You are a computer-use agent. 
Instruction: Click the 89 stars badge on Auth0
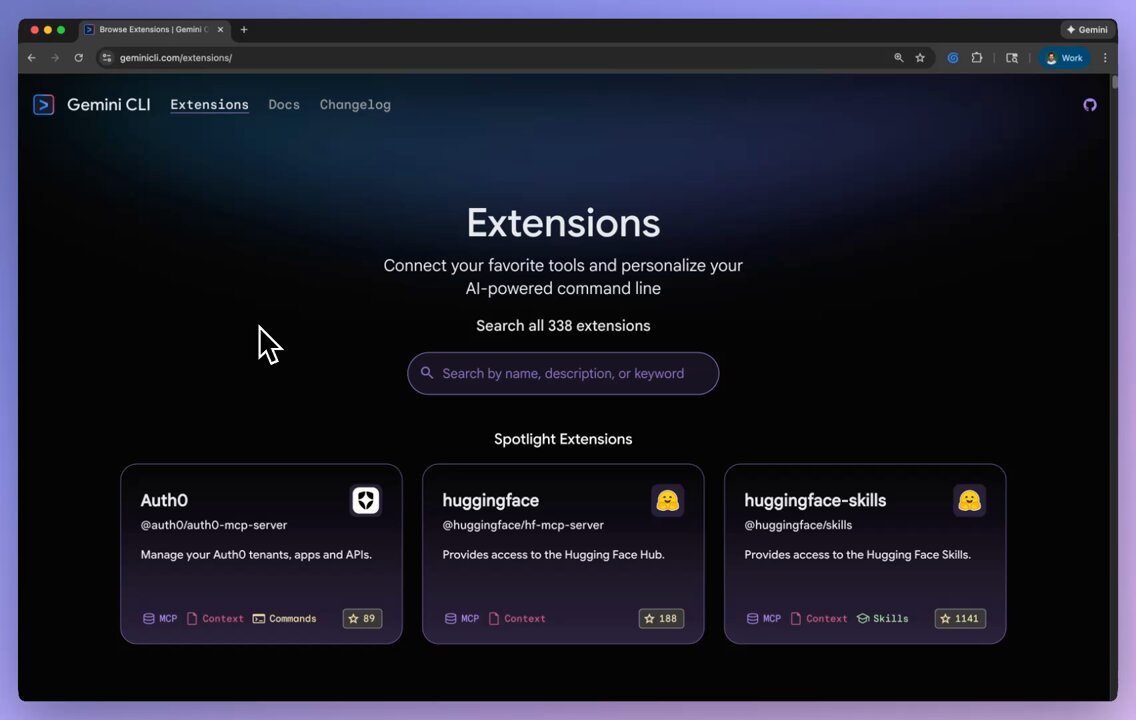pos(362,619)
